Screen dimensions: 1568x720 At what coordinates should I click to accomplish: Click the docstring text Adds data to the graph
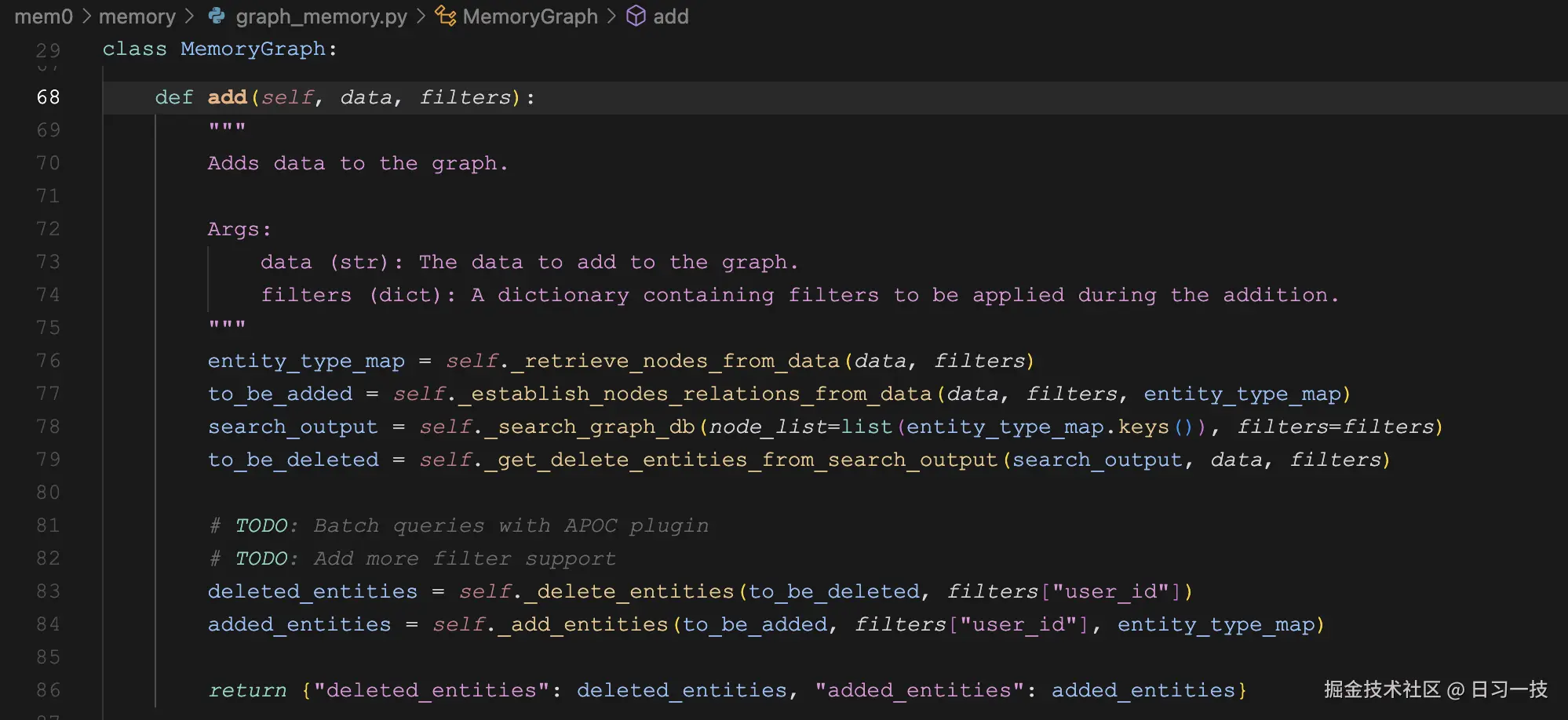(x=357, y=163)
